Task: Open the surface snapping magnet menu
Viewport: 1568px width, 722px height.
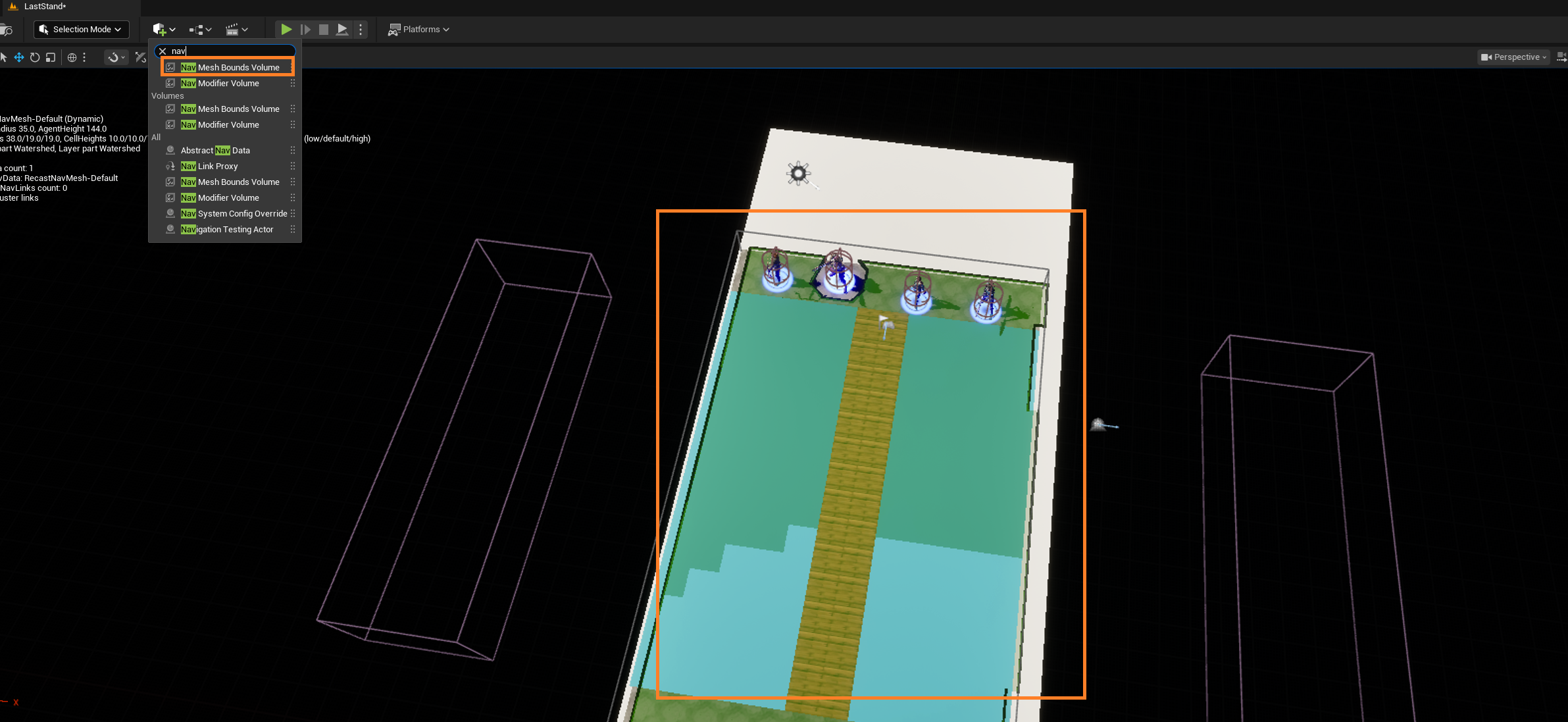Action: point(116,57)
